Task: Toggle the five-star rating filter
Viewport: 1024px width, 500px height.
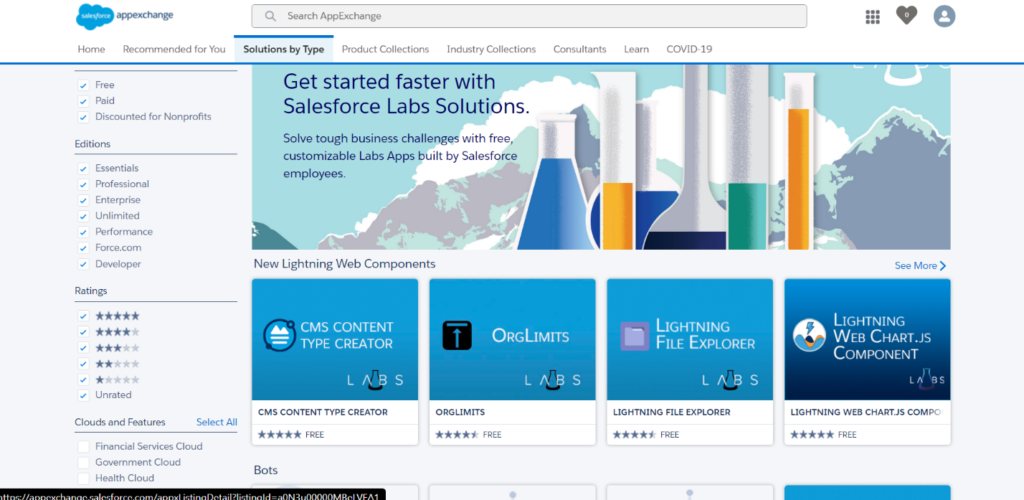Action: coord(83,316)
